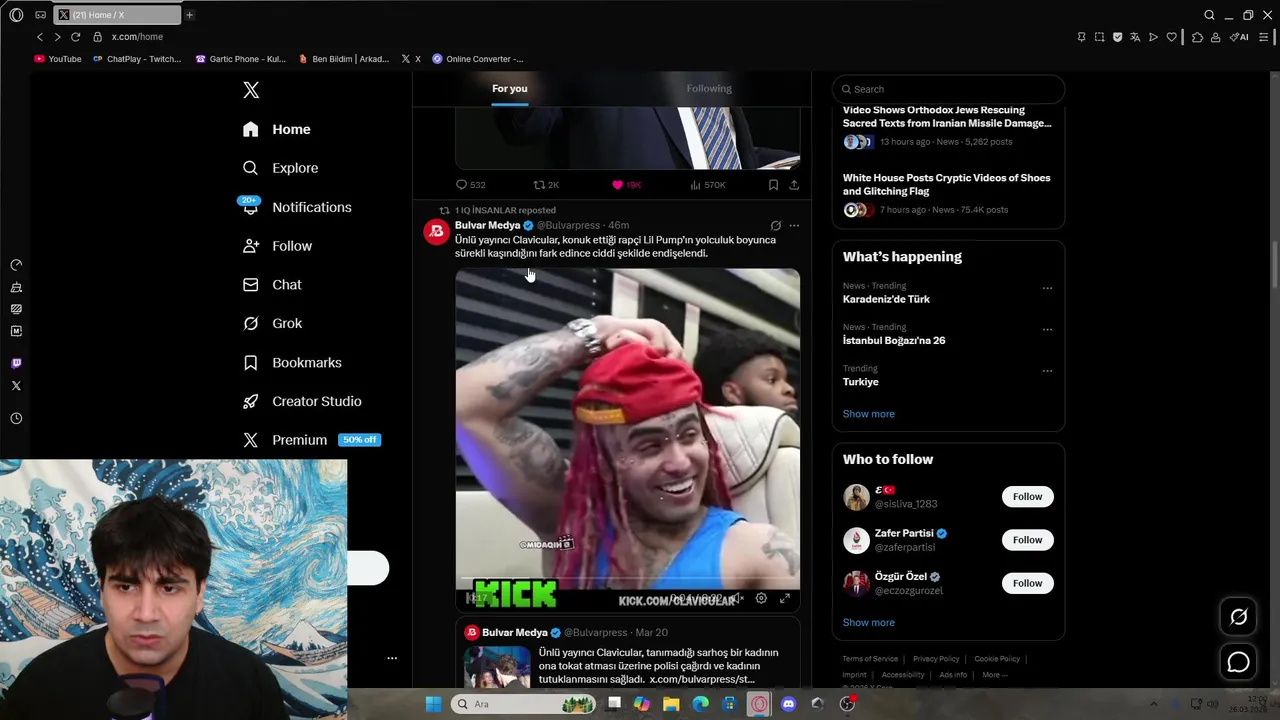Open video settings gear on player
The image size is (1280, 720).
pyautogui.click(x=761, y=598)
